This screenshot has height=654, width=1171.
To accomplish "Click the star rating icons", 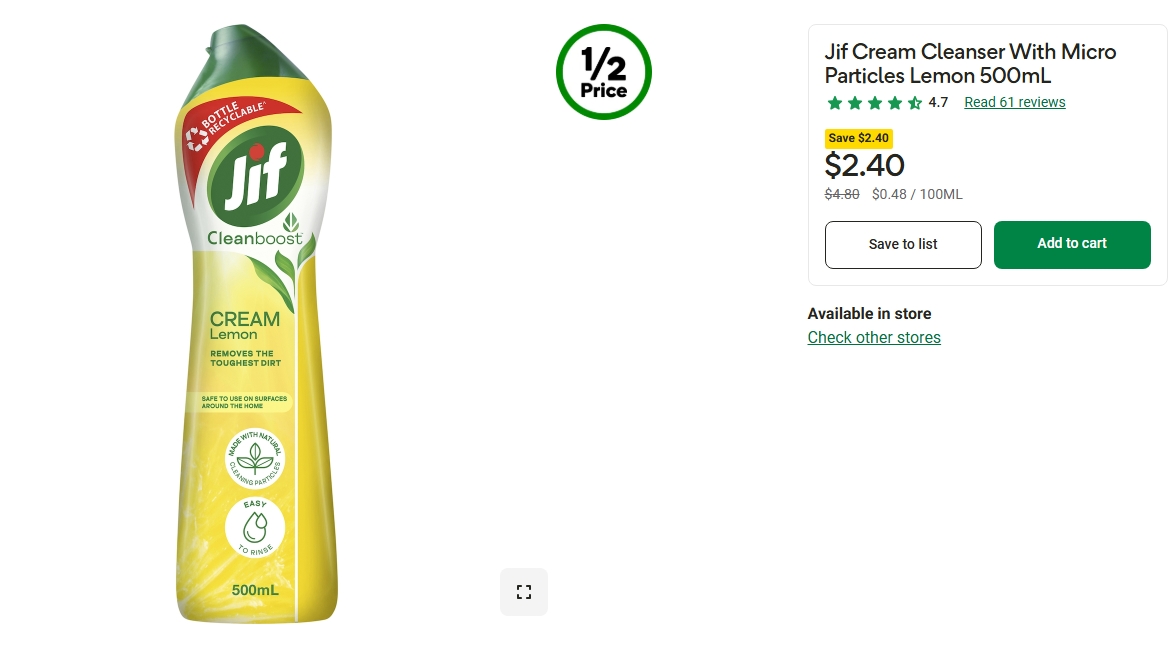I will (874, 103).
